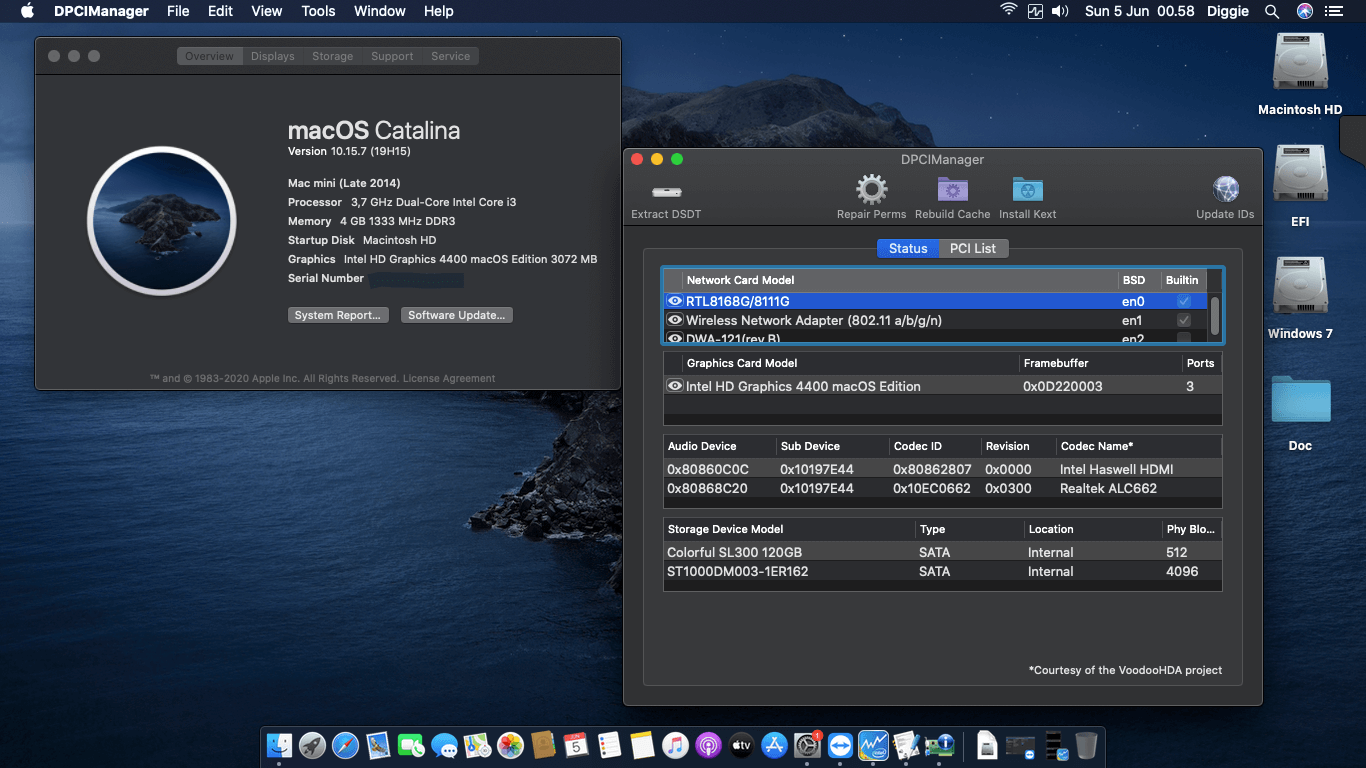1366x768 pixels.
Task: Click the volume icon in menu bar
Action: click(1062, 11)
